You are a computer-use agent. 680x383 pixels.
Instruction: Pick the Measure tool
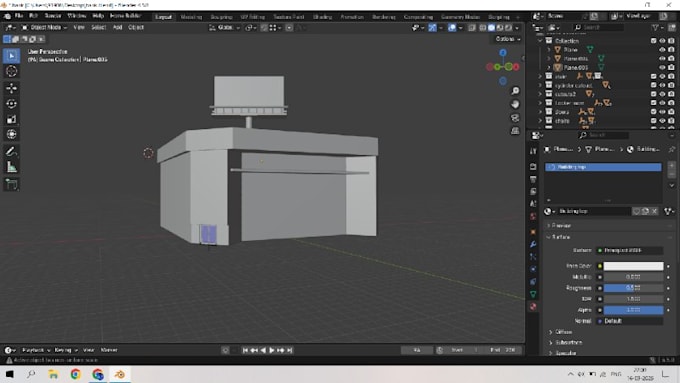click(x=12, y=167)
